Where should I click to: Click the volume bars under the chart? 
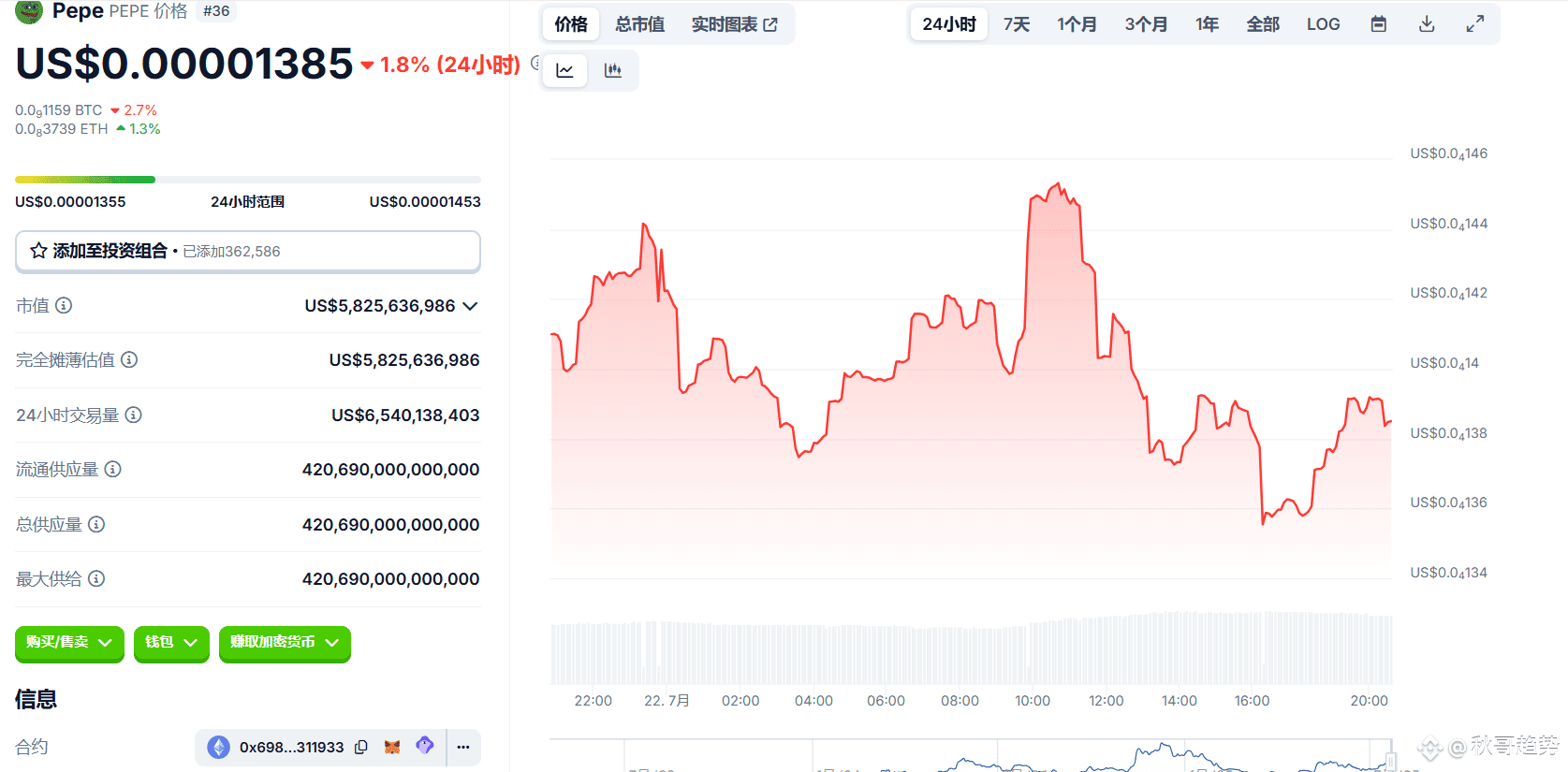click(x=971, y=648)
